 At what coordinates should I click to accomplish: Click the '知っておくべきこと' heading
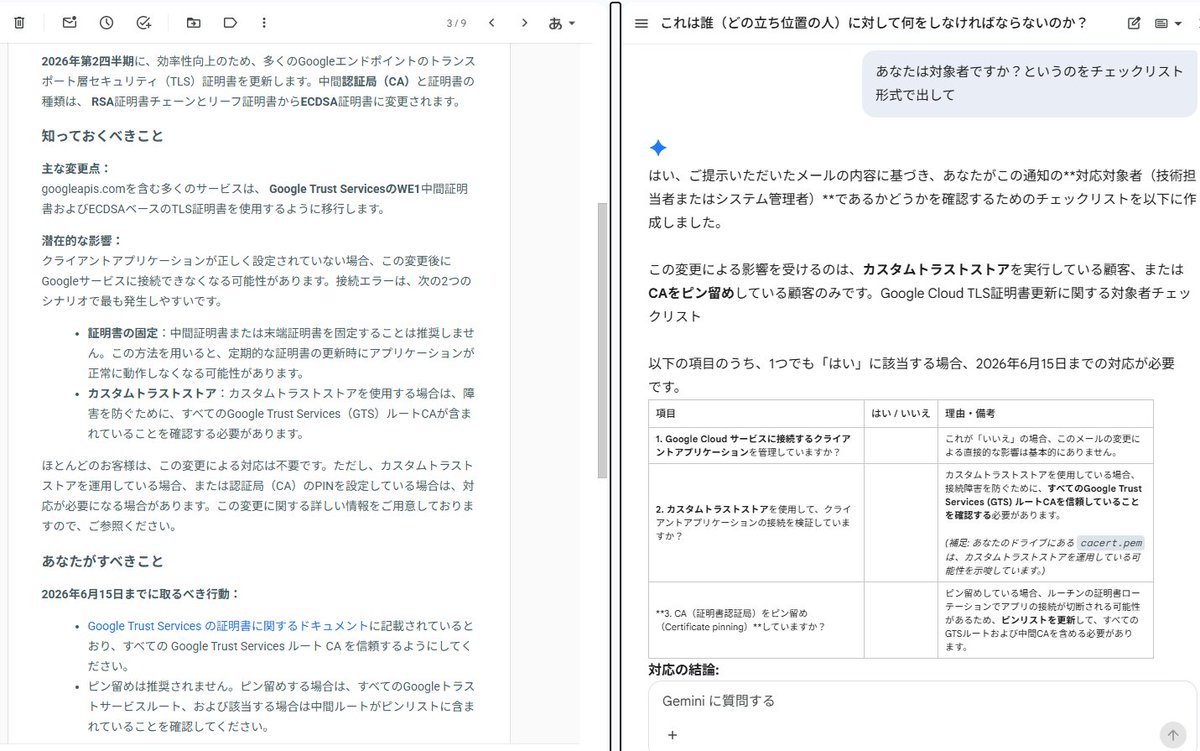click(103, 135)
